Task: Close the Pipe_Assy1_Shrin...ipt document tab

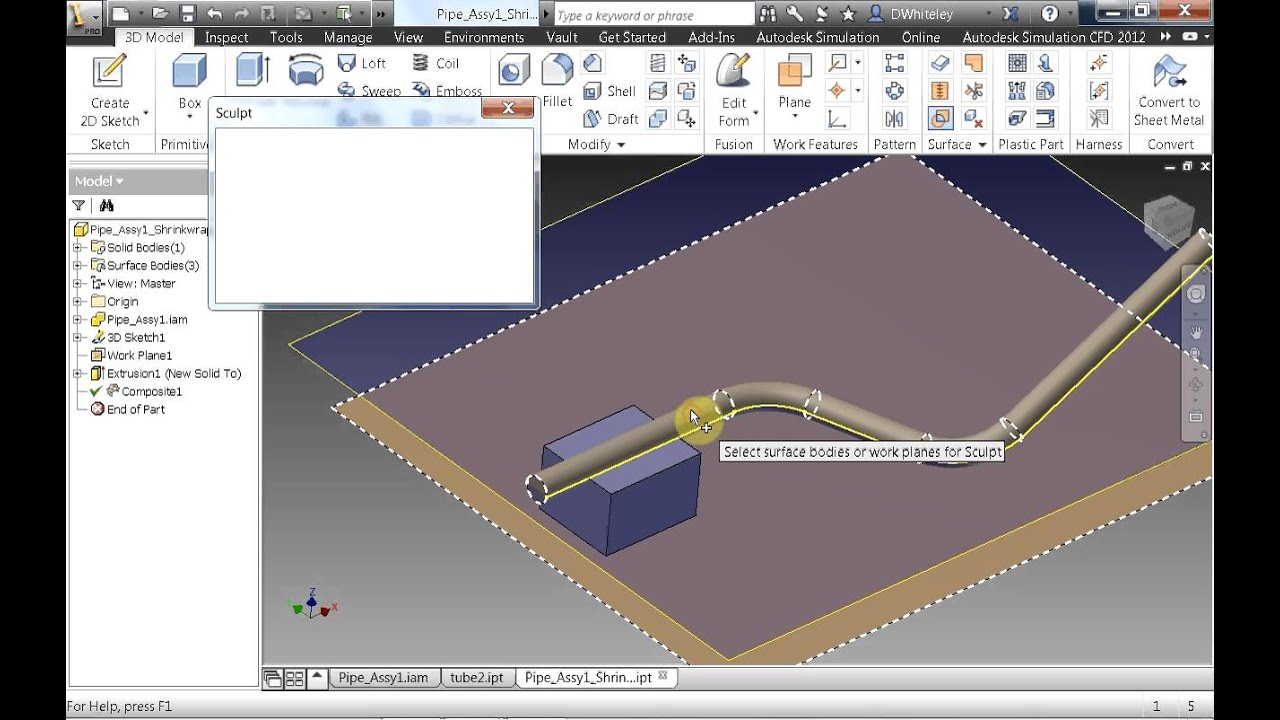Action: point(662,677)
